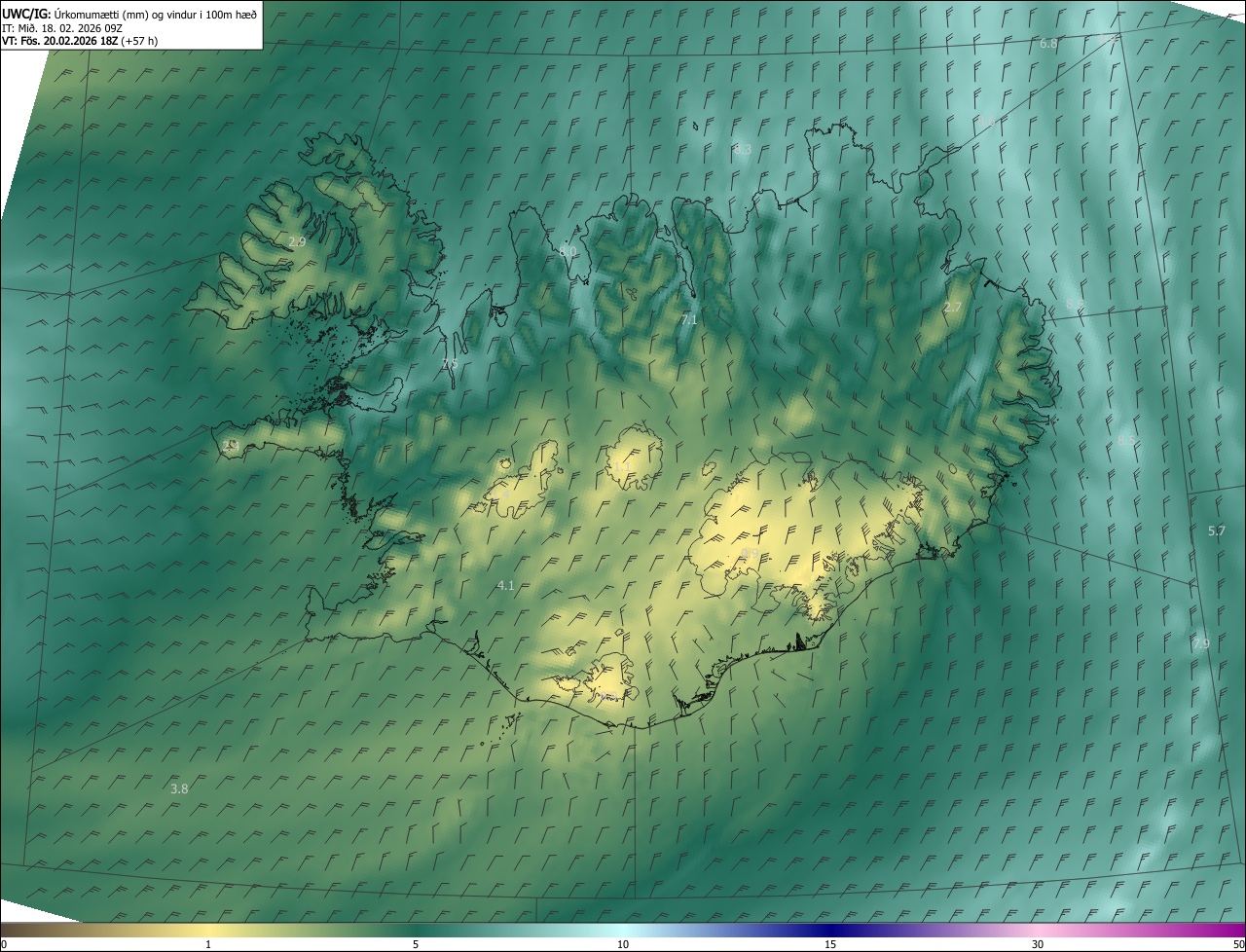Click the colour scale tick label 10
Image resolution: width=1246 pixels, height=952 pixels.
tap(623, 944)
